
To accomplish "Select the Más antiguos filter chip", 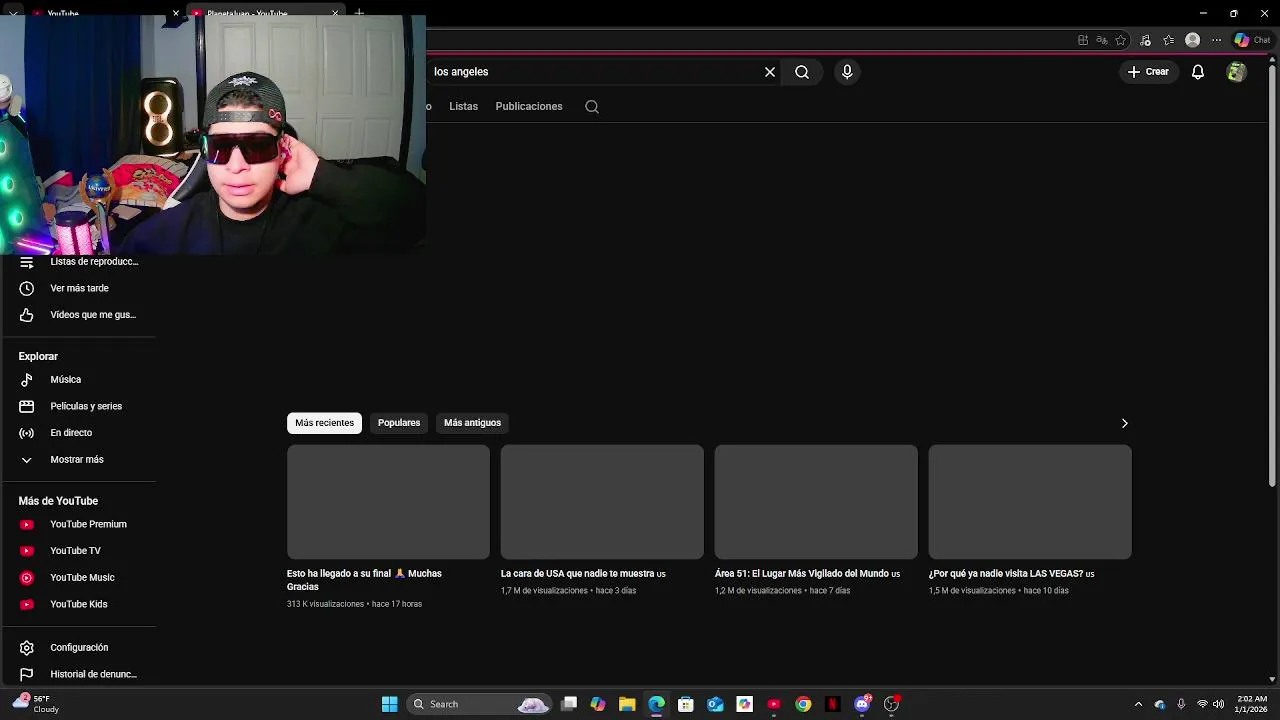I will [x=472, y=423].
